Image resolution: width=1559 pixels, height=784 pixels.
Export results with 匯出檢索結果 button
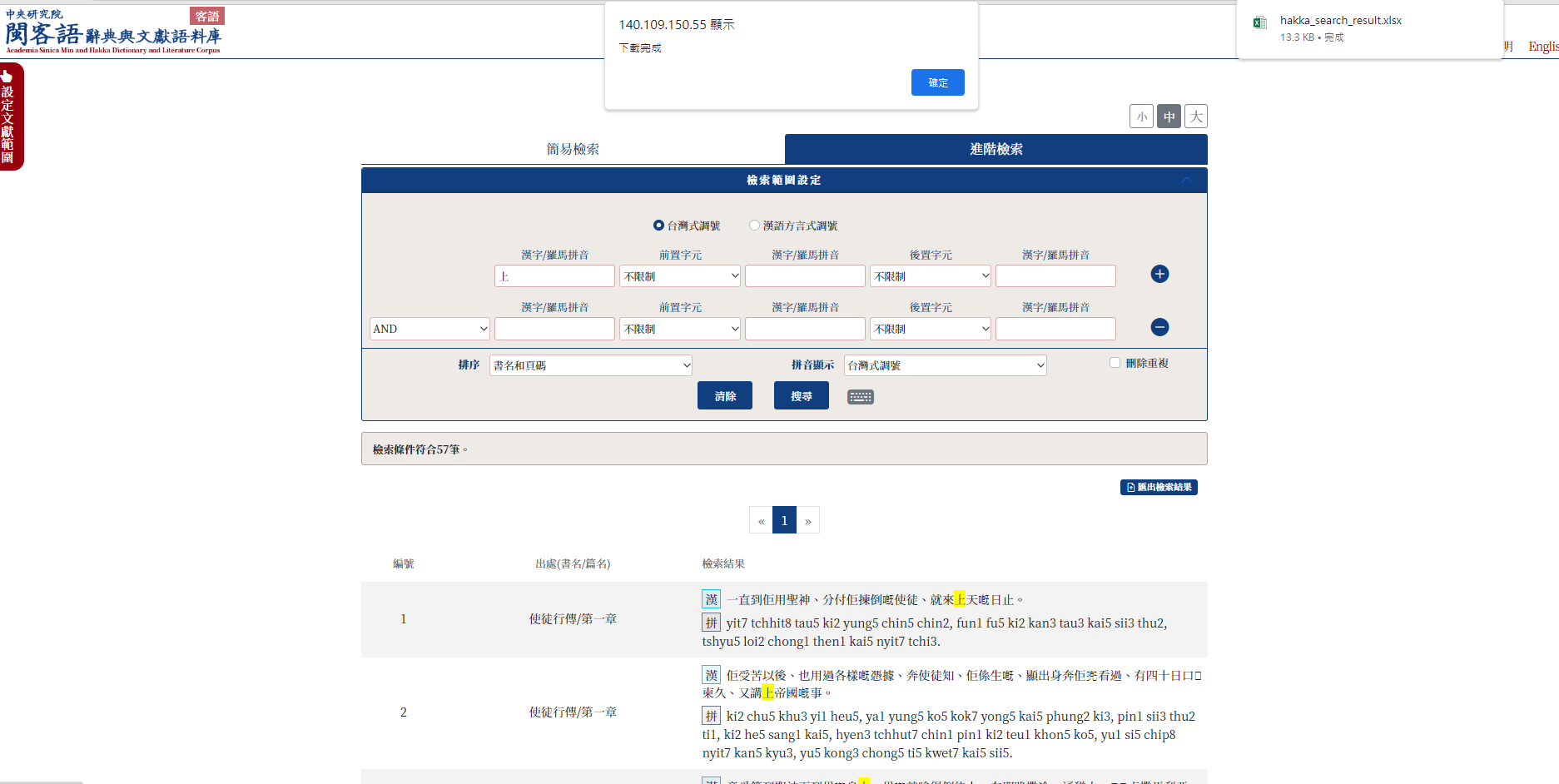[1159, 487]
